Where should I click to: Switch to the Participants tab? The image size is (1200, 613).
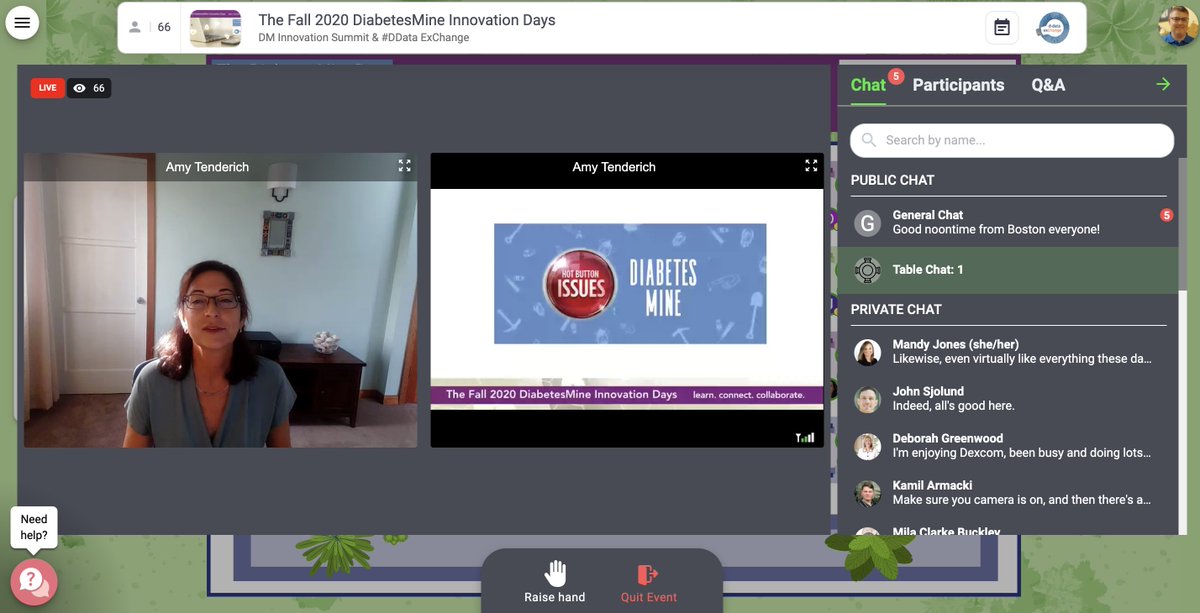coord(957,84)
